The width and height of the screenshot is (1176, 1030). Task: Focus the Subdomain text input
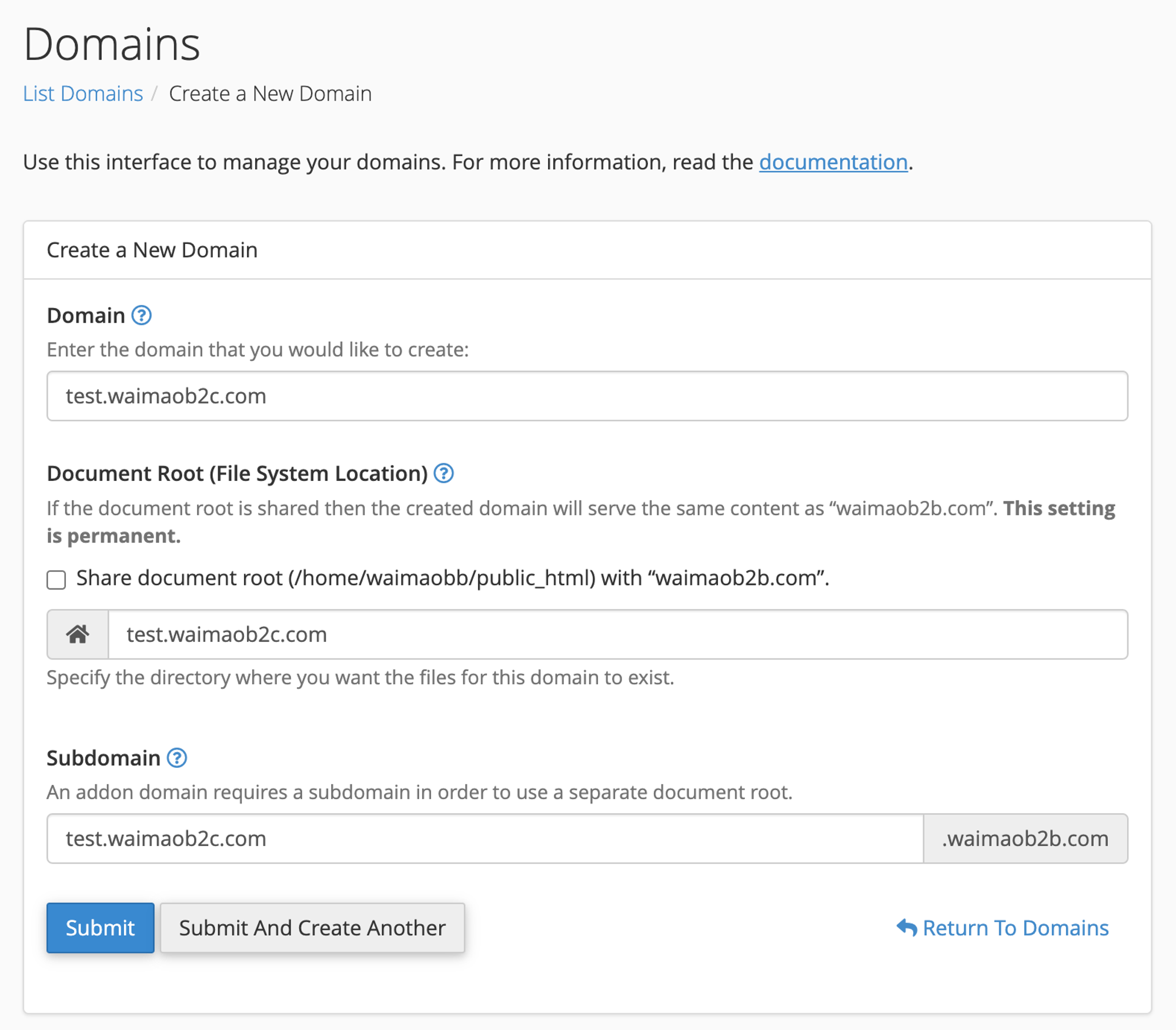485,838
